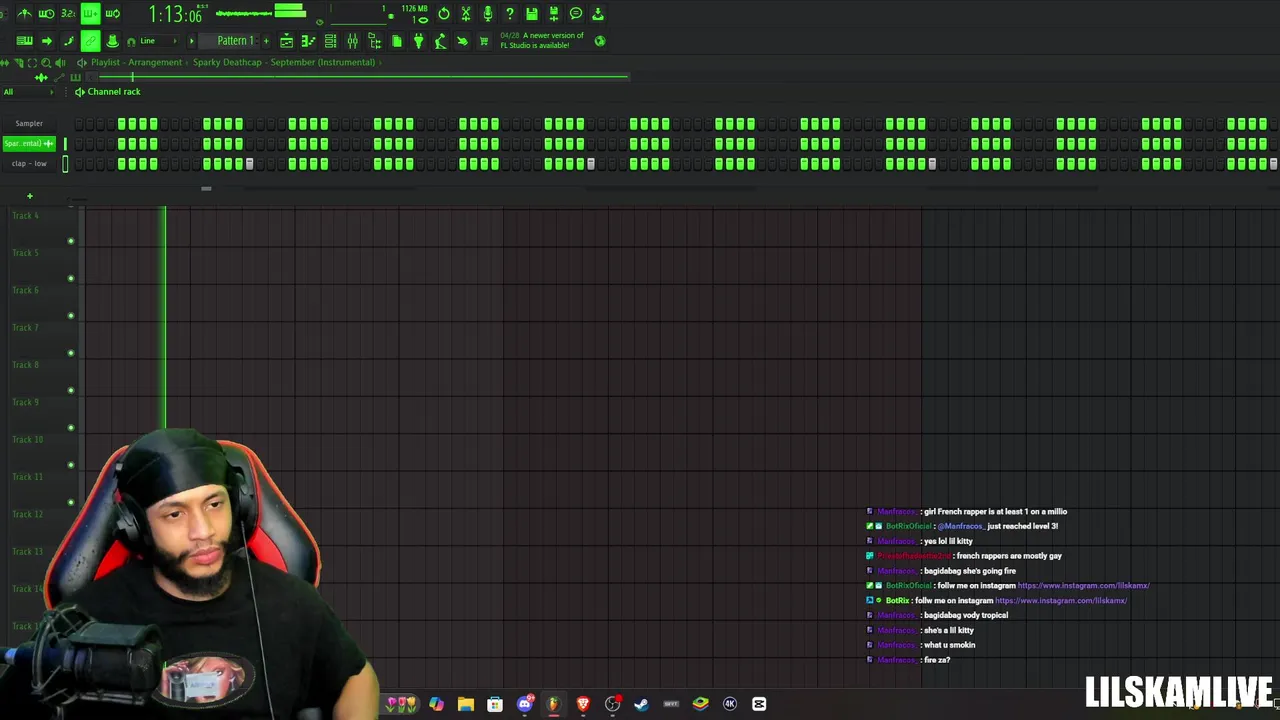Expand the pattern arrow left of Pattern 1
Viewport: 1280px width, 720px height.
pyautogui.click(x=191, y=41)
